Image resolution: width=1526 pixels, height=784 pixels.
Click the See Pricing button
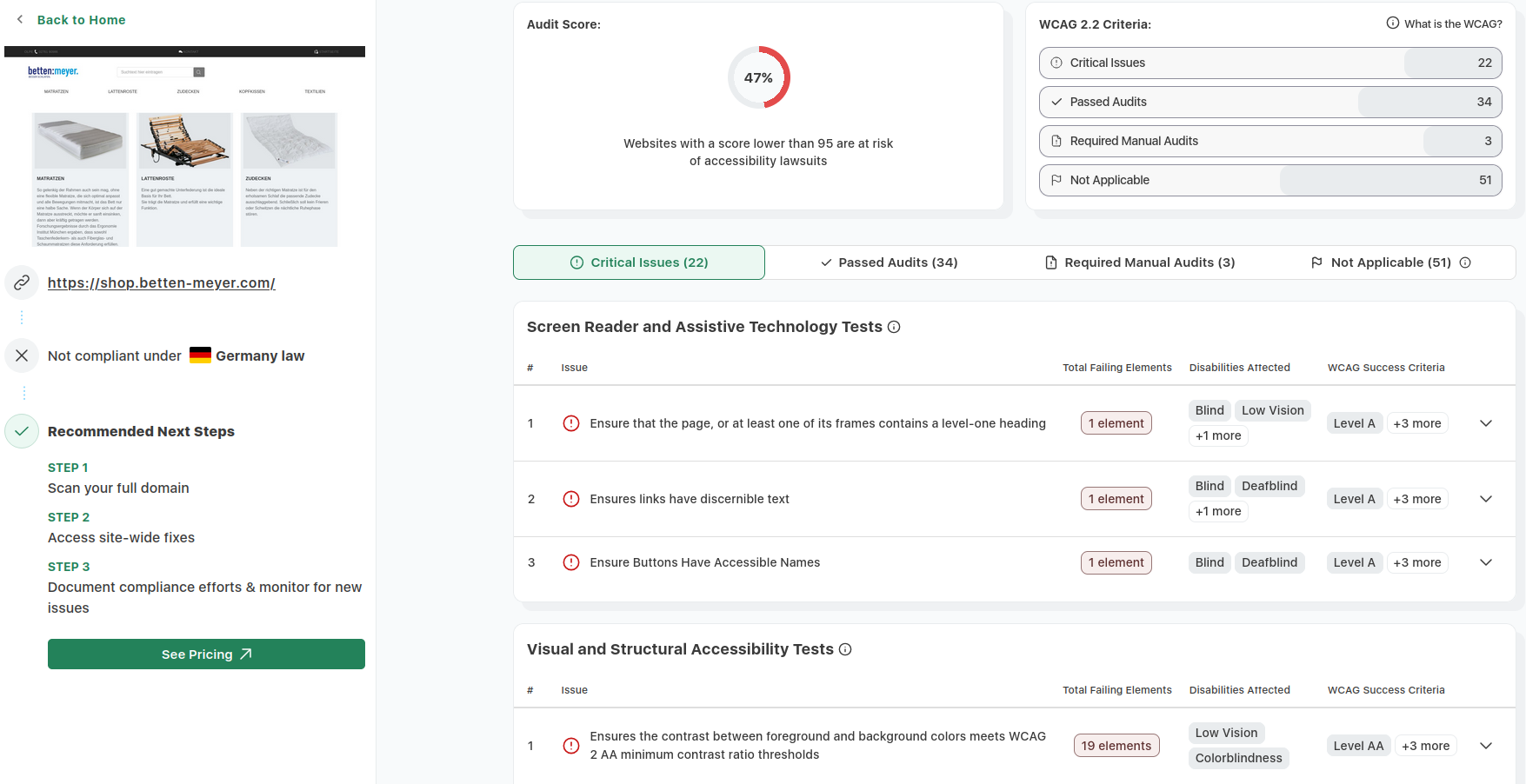[x=206, y=654]
